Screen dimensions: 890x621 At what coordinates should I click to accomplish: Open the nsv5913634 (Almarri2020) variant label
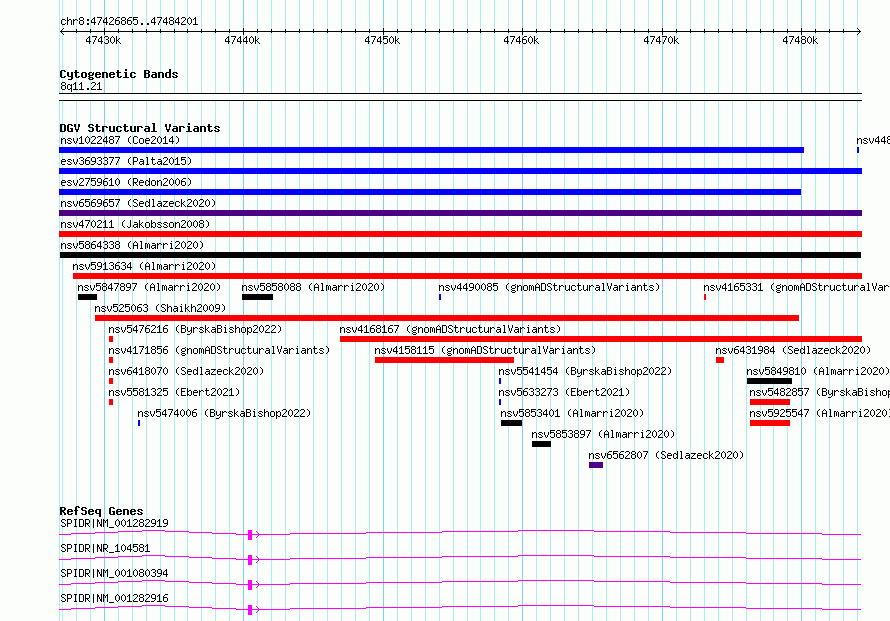coord(144,266)
